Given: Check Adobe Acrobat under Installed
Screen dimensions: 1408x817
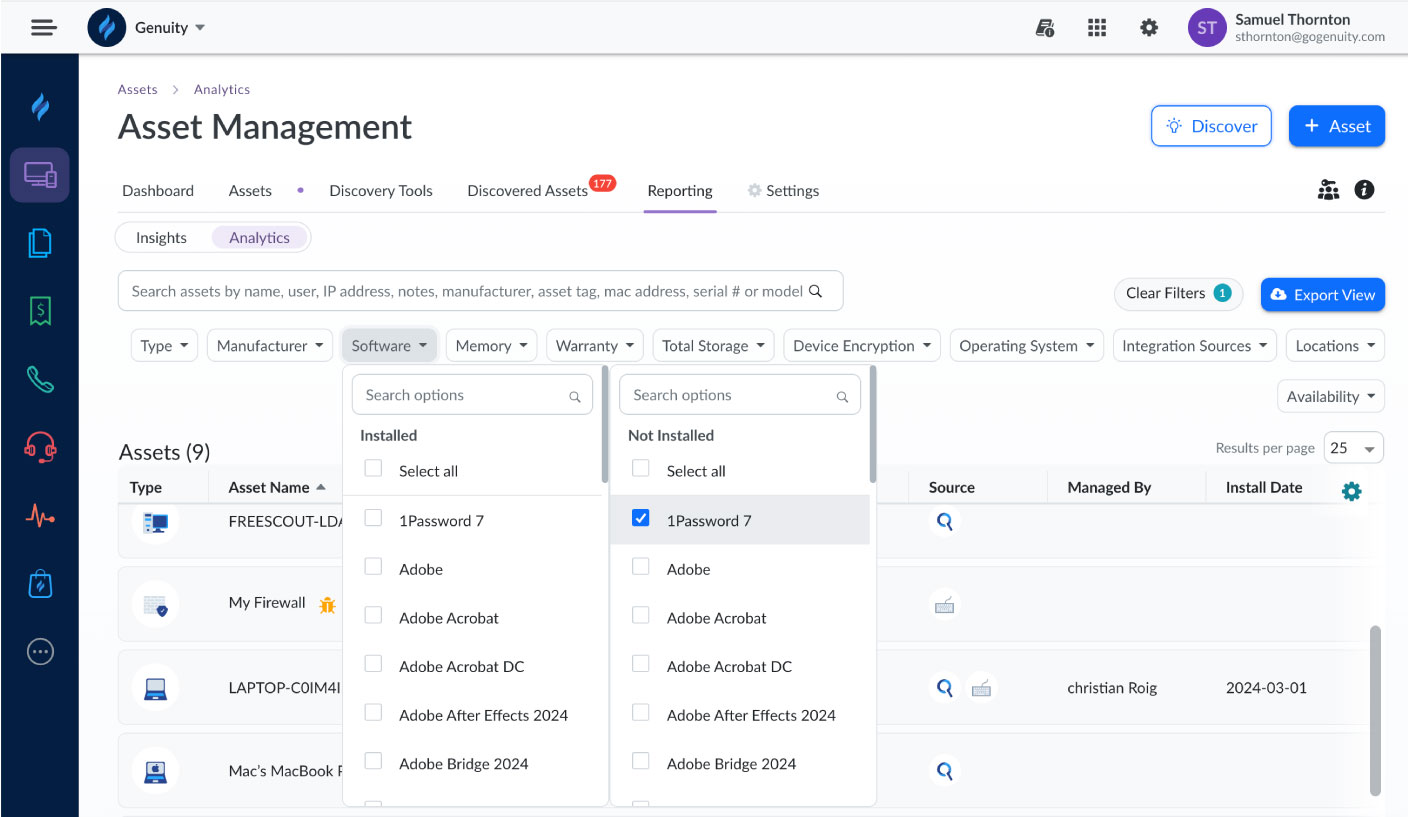Looking at the screenshot, I should tap(373, 615).
